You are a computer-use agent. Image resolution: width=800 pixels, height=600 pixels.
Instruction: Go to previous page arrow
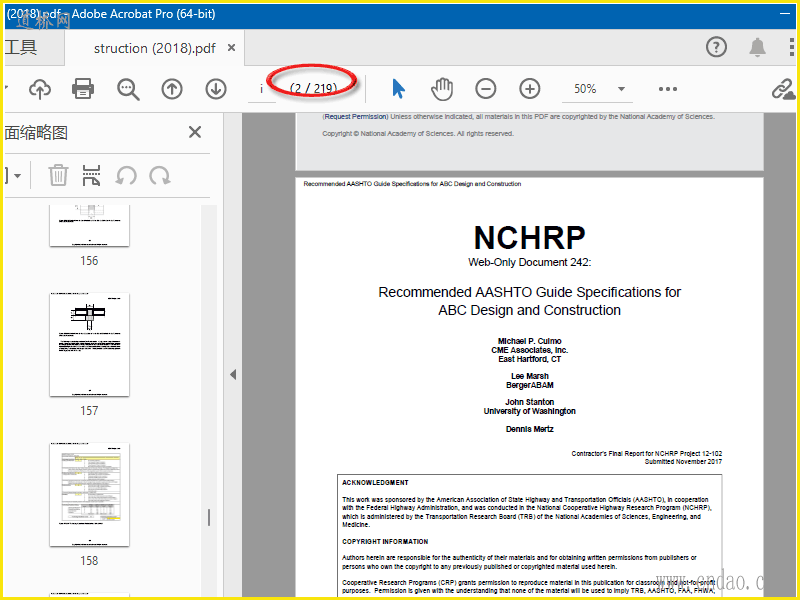[172, 89]
